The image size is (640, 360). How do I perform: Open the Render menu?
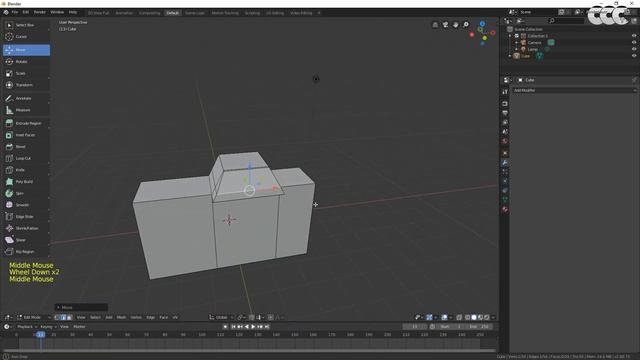[40, 13]
